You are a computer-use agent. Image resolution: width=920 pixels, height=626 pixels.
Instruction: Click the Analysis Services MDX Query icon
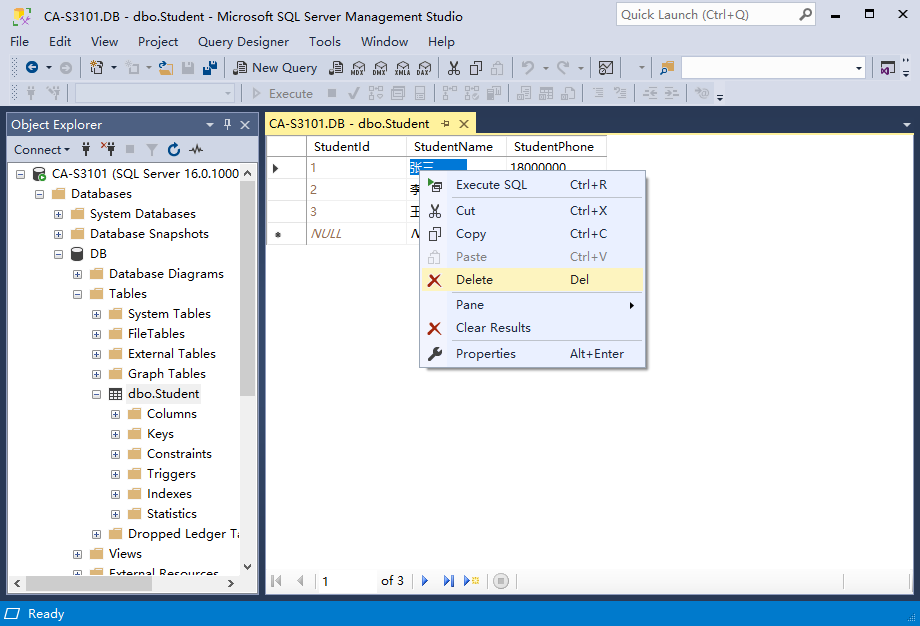(x=358, y=68)
